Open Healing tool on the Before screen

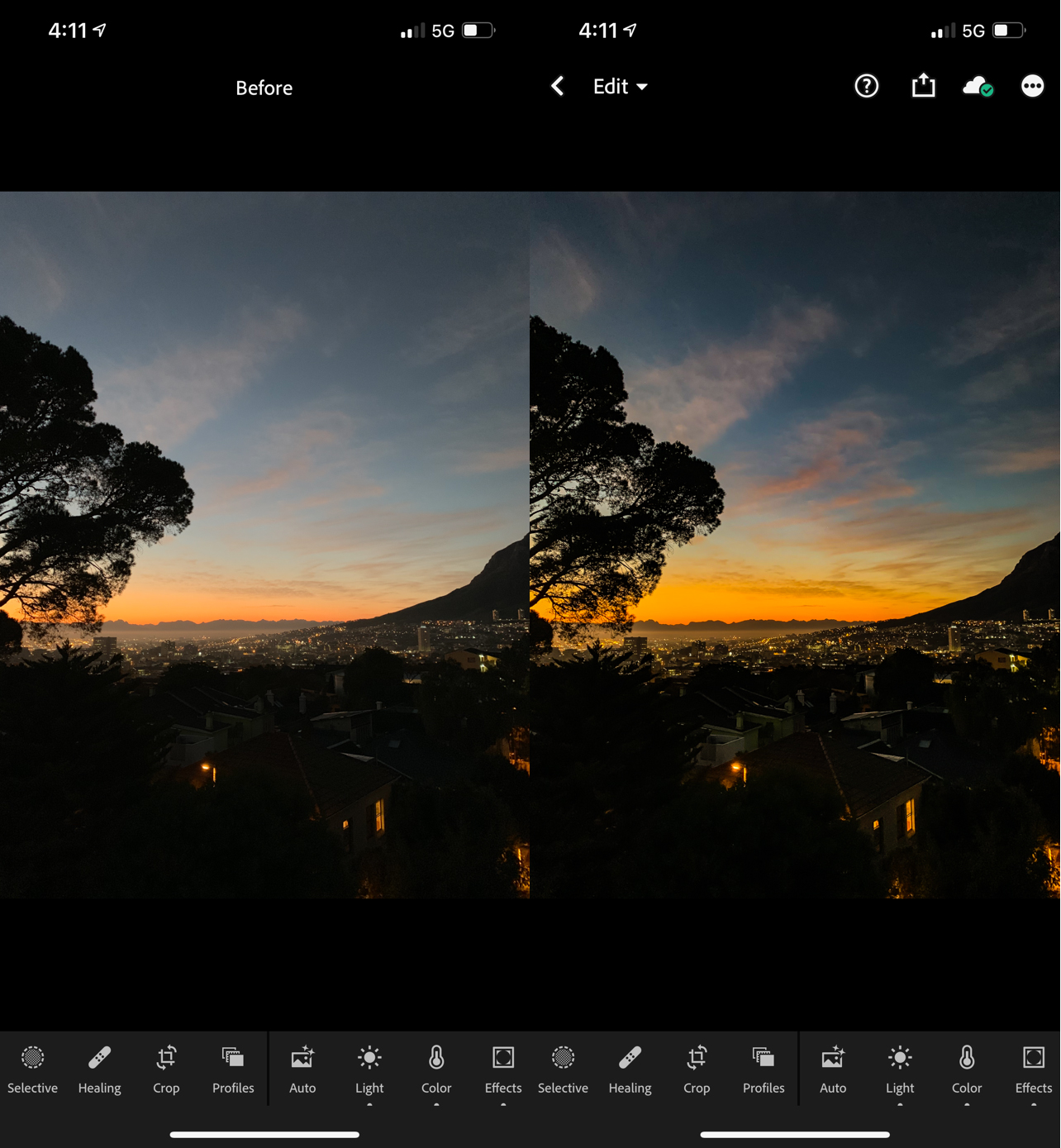[x=99, y=1069]
